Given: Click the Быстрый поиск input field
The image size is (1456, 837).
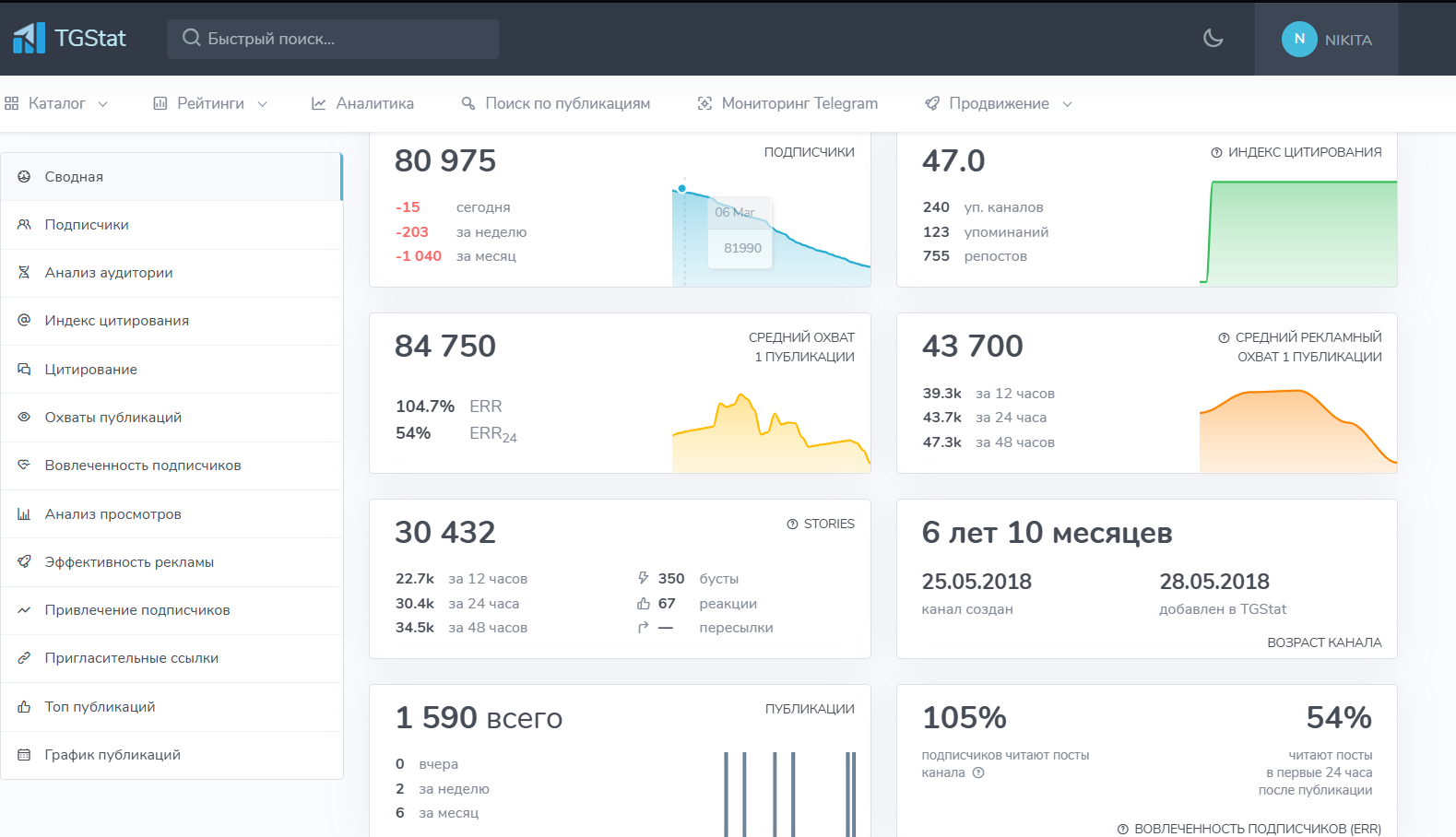Looking at the screenshot, I should coord(333,39).
